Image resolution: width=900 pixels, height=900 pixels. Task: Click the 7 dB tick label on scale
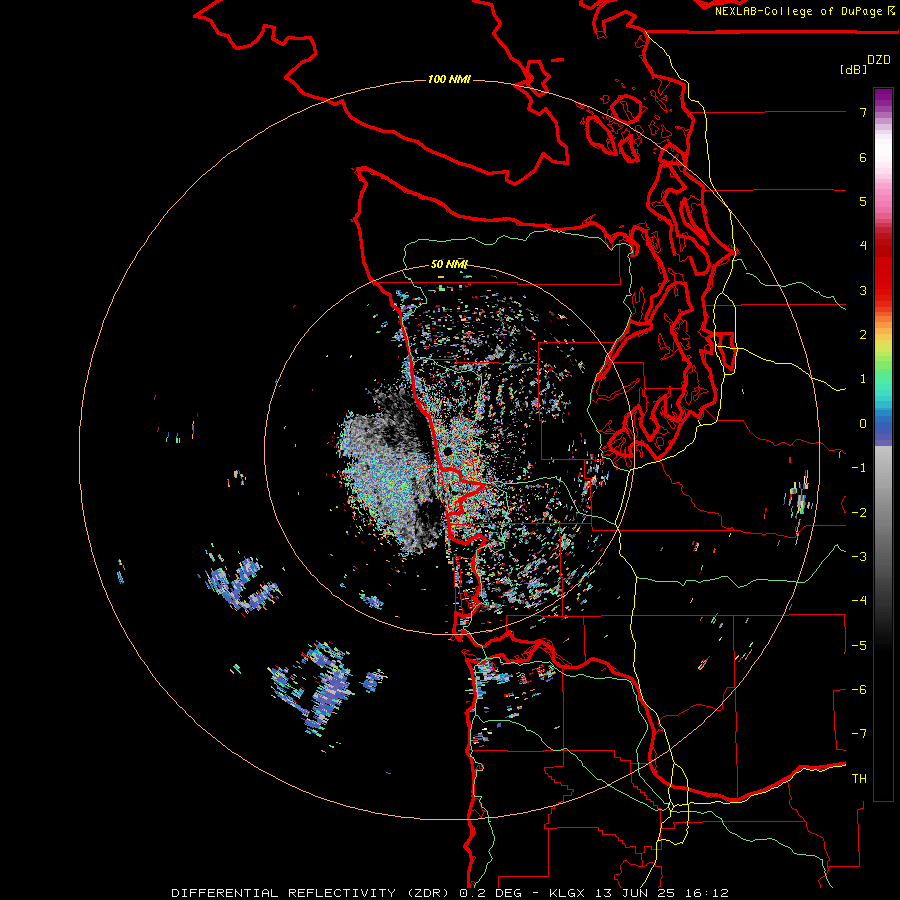pos(863,112)
